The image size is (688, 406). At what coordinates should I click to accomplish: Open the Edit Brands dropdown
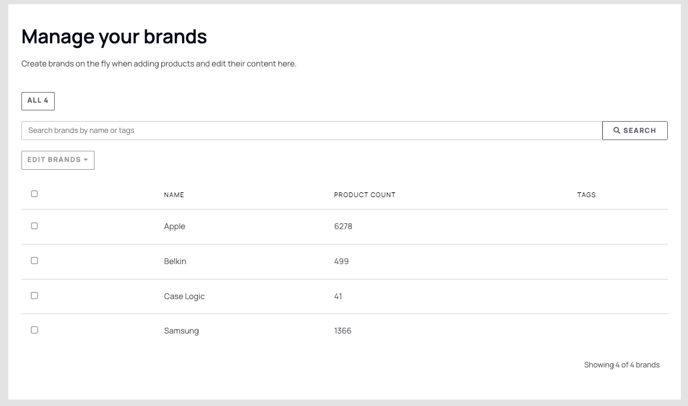[58, 160]
